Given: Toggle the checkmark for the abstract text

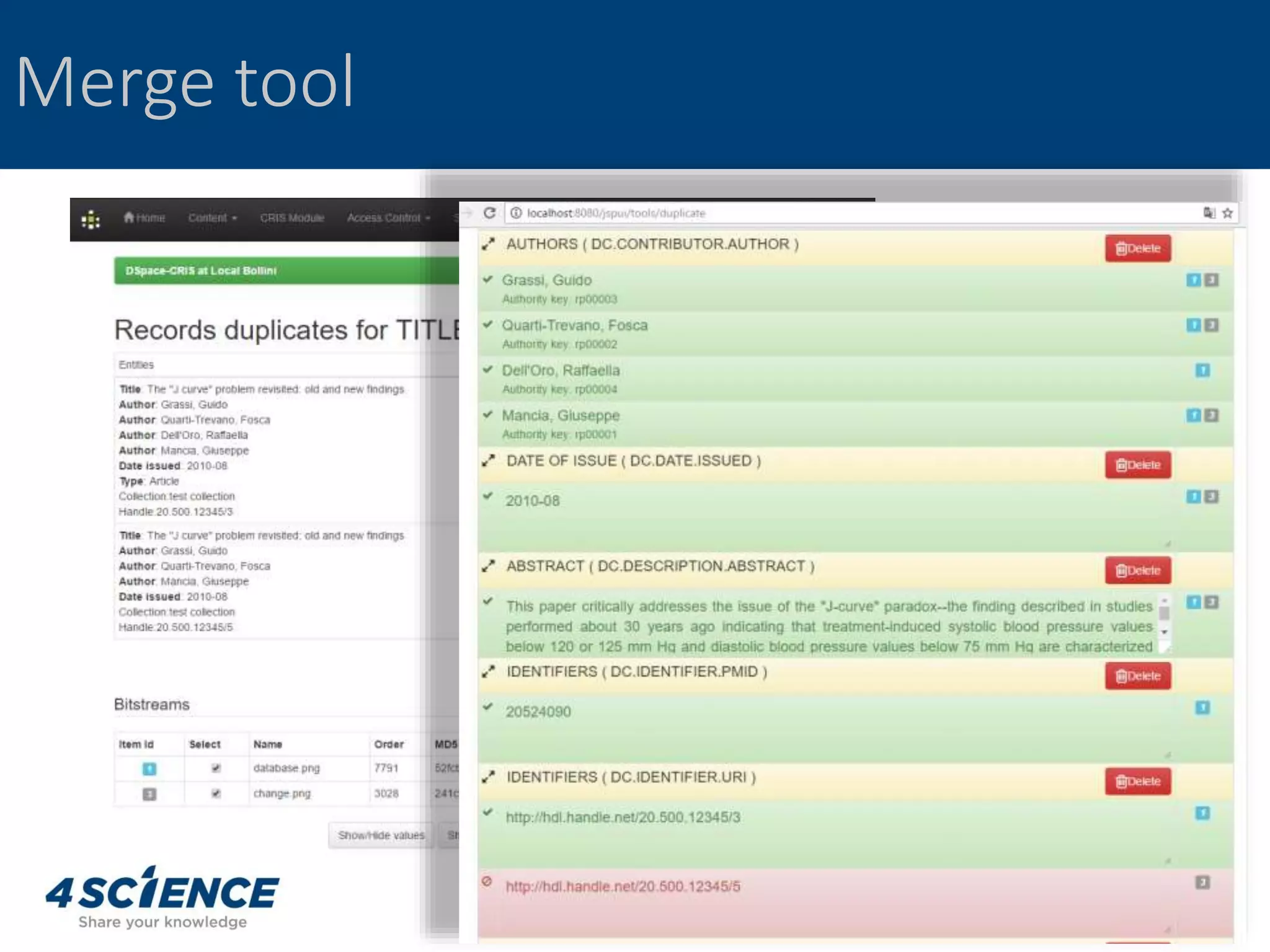Looking at the screenshot, I should tap(488, 601).
